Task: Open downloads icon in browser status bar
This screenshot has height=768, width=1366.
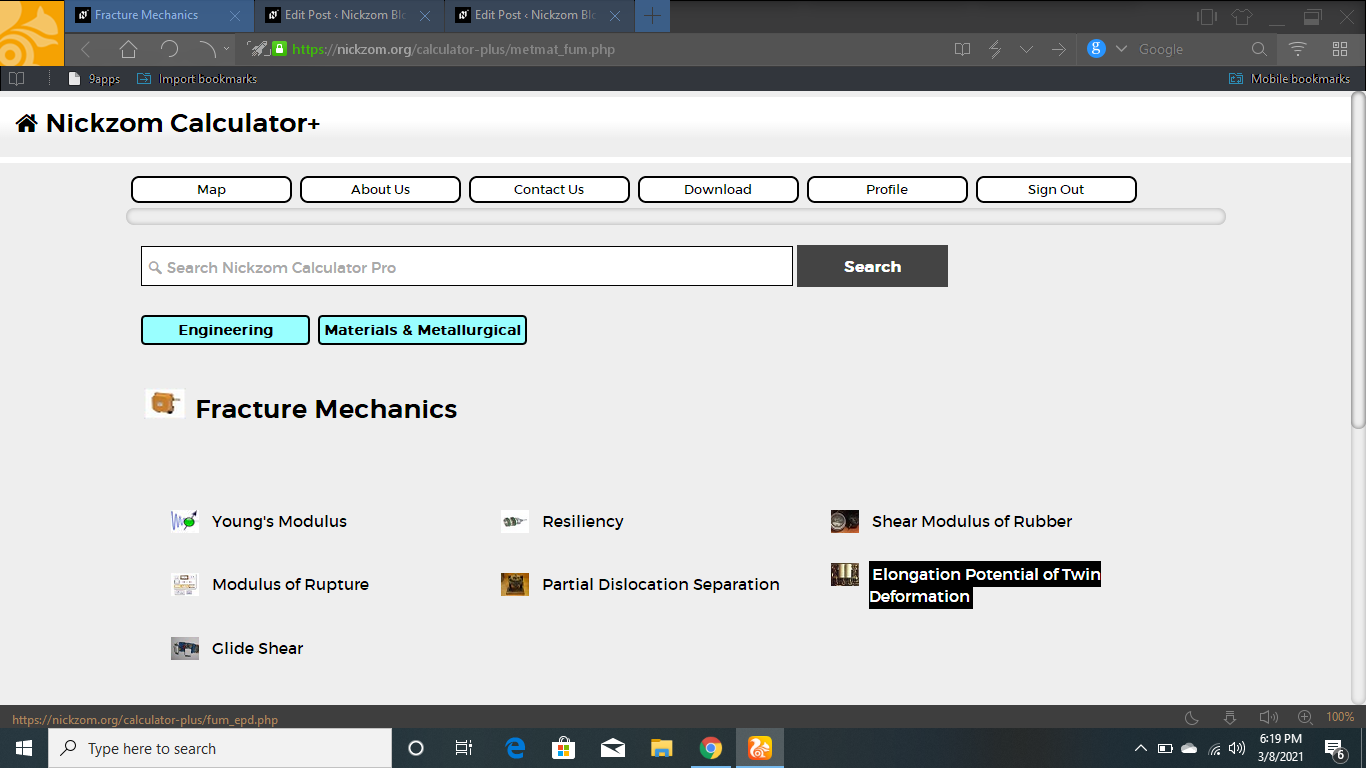Action: point(1230,717)
